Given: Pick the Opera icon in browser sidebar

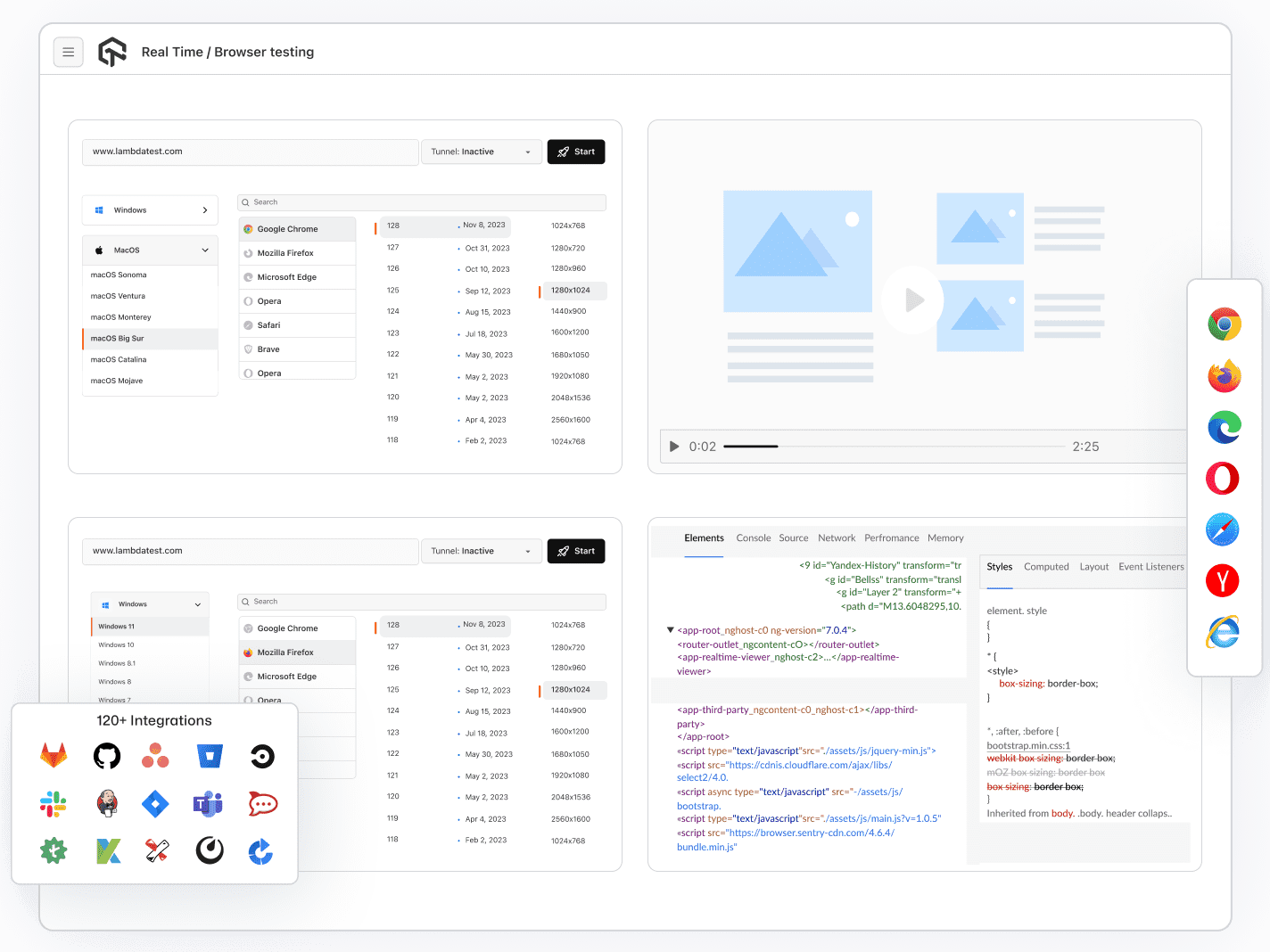Looking at the screenshot, I should click(1223, 479).
